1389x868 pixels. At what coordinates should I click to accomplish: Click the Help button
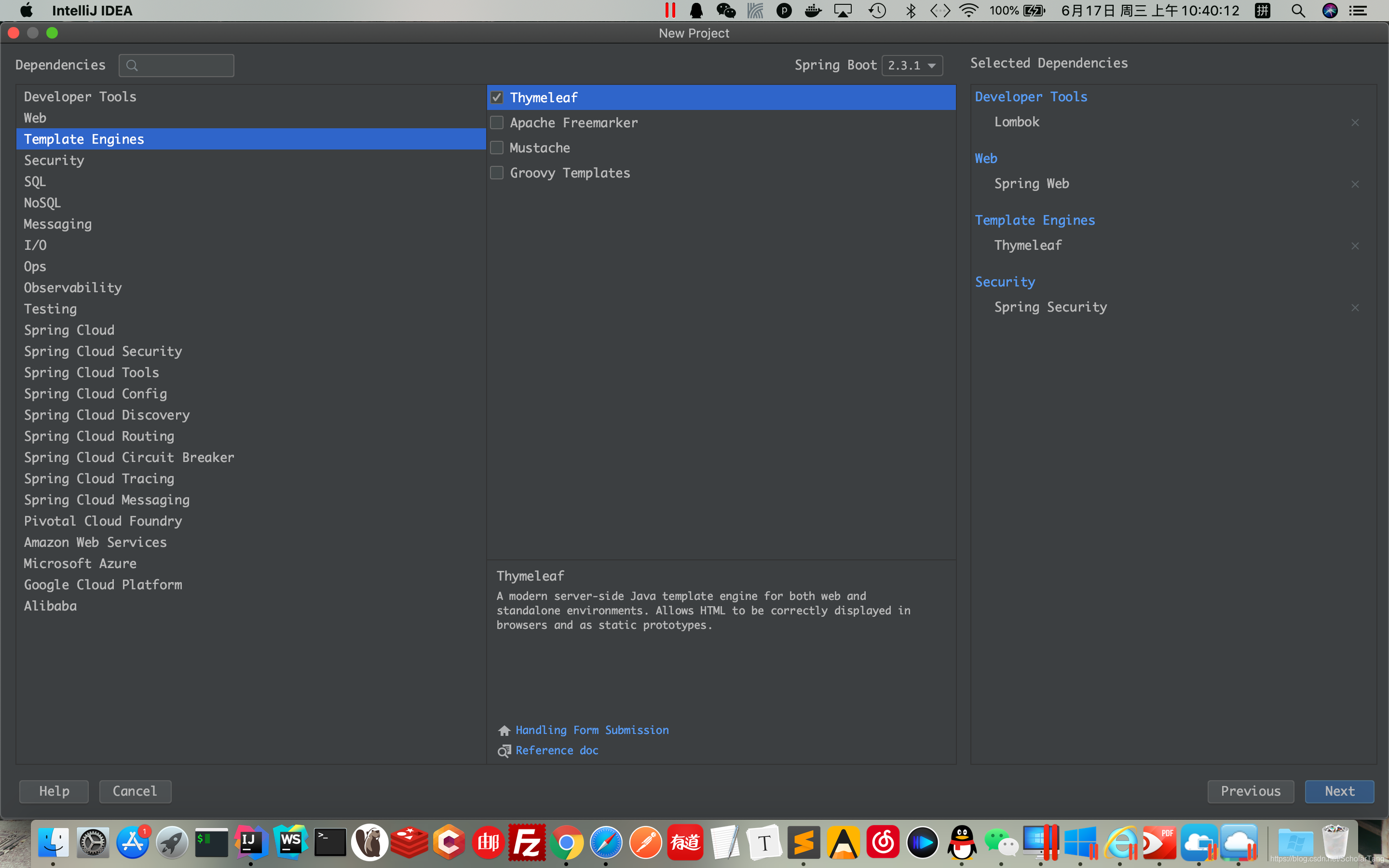pos(54,791)
